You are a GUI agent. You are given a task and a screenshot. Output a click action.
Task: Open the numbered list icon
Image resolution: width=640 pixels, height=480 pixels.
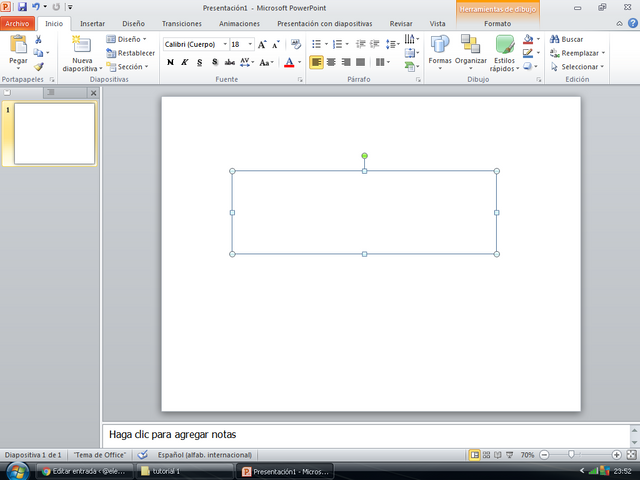(x=338, y=44)
